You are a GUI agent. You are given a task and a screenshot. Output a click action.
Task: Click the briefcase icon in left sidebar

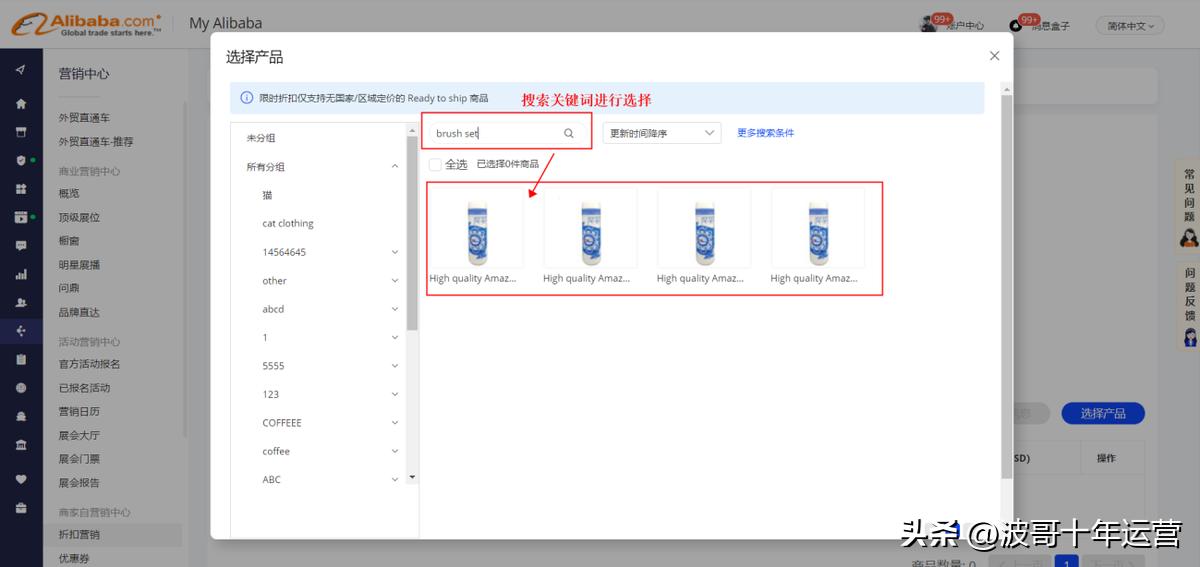tap(21, 508)
